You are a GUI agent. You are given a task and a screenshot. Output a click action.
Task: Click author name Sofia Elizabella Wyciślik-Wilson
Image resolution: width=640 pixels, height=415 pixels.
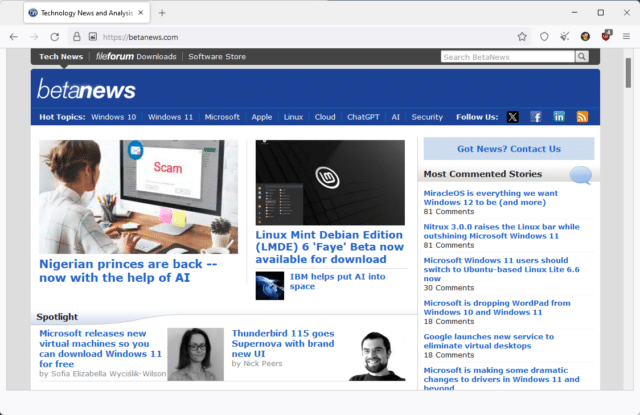pyautogui.click(x=109, y=374)
